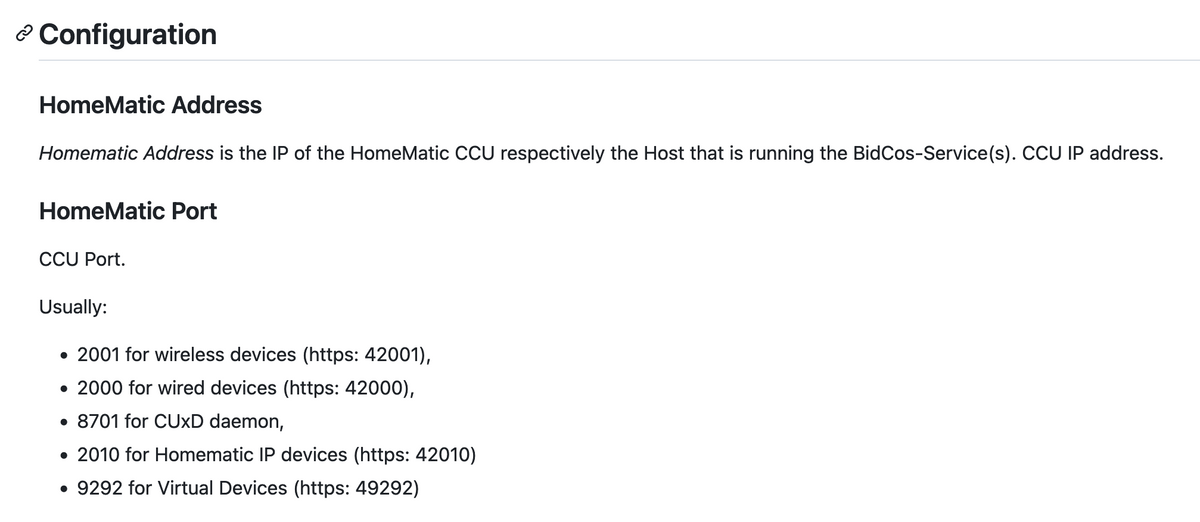Click the 2000 for wired devices item
This screenshot has height=522, width=1200.
(x=245, y=388)
